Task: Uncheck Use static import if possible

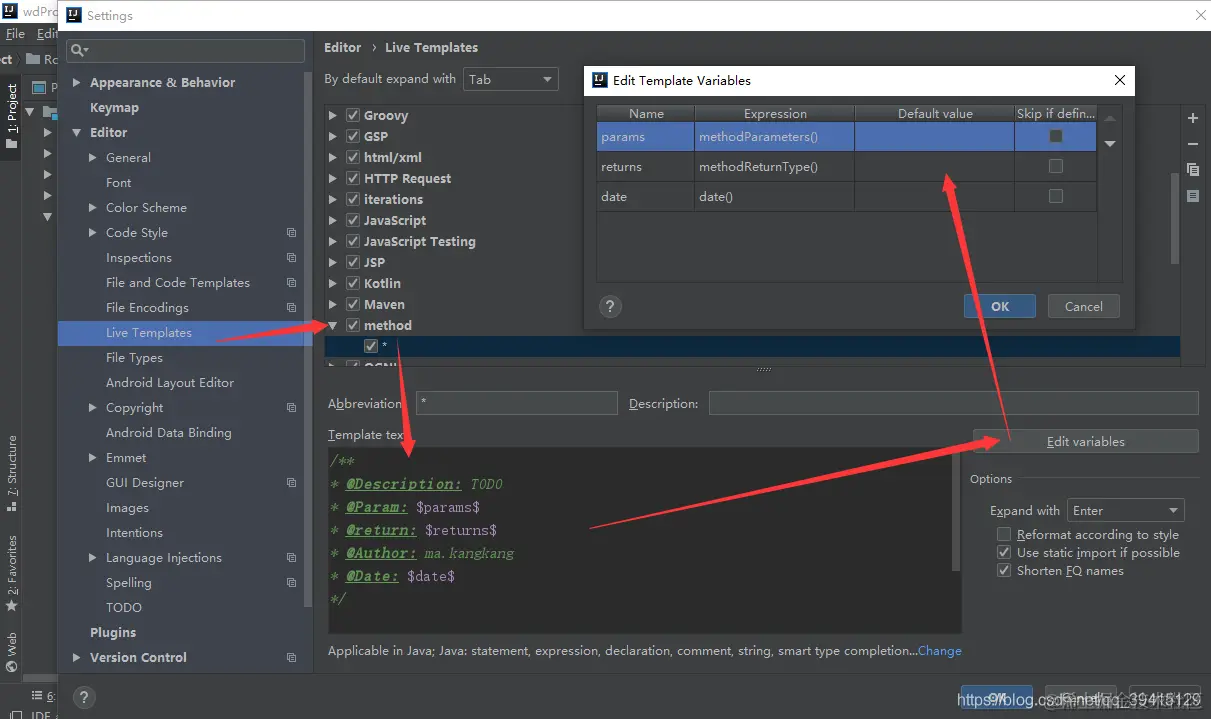Action: (1004, 553)
